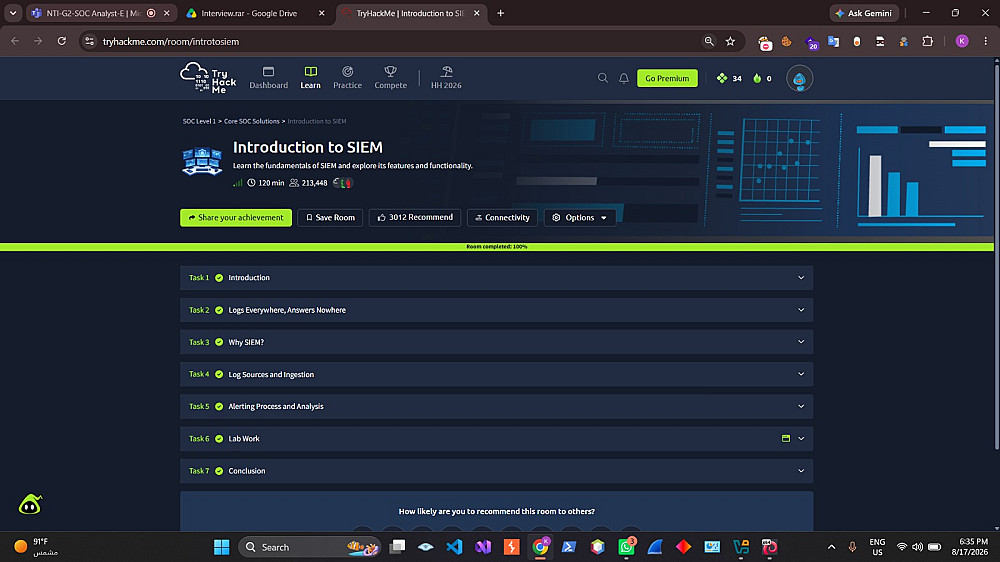Expand Task 4 Log Sources and Ingestion chevron
The image size is (1000, 562).
[x=801, y=374]
